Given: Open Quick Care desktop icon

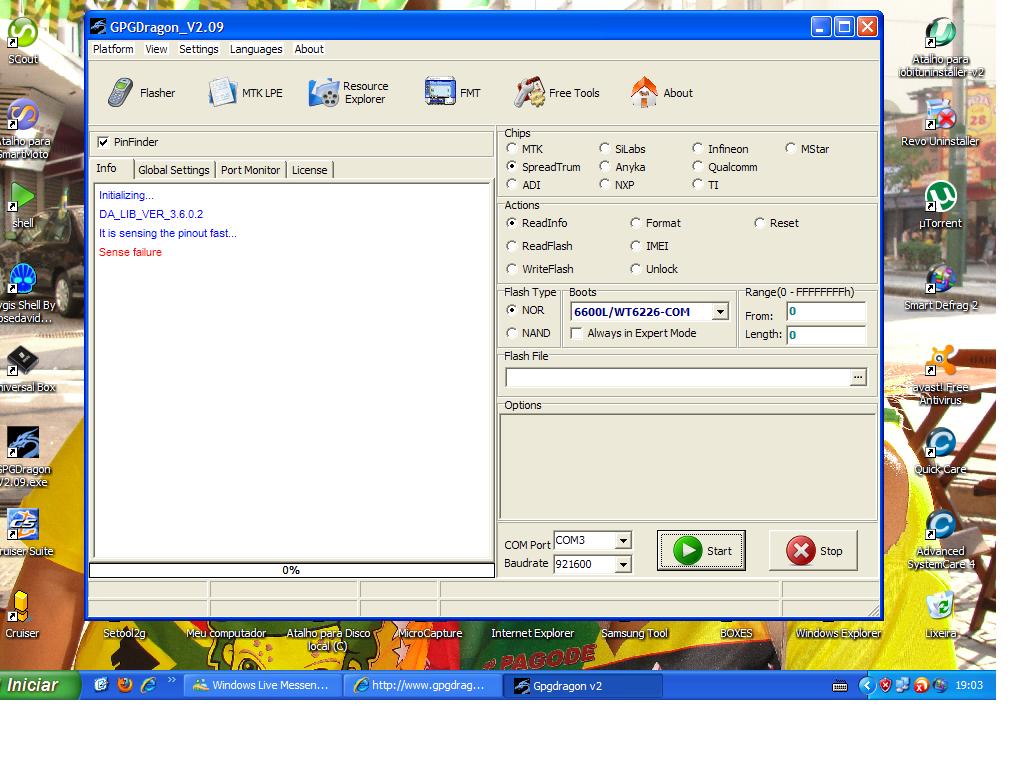Looking at the screenshot, I should (x=940, y=451).
